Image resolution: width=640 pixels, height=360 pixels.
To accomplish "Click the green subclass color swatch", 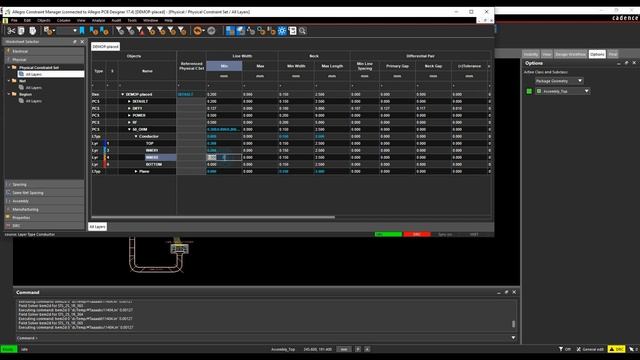I will pyautogui.click(x=529, y=91).
